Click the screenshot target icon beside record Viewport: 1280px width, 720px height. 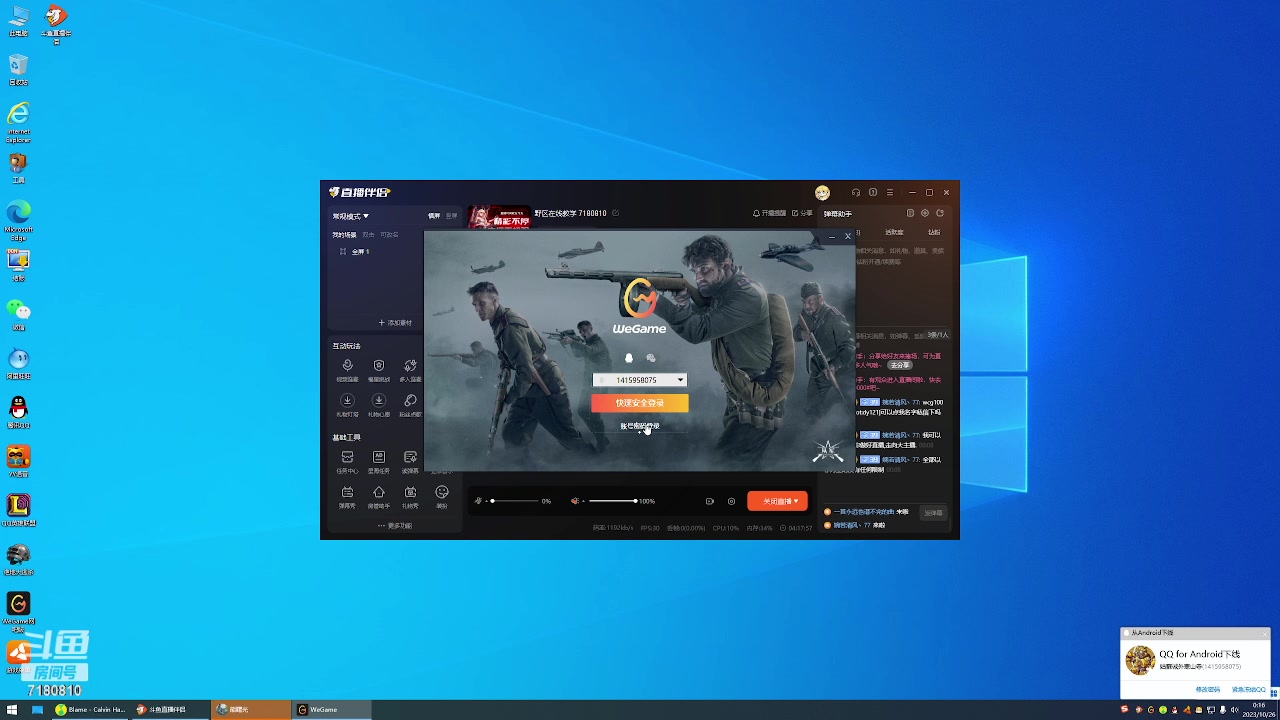(x=731, y=501)
